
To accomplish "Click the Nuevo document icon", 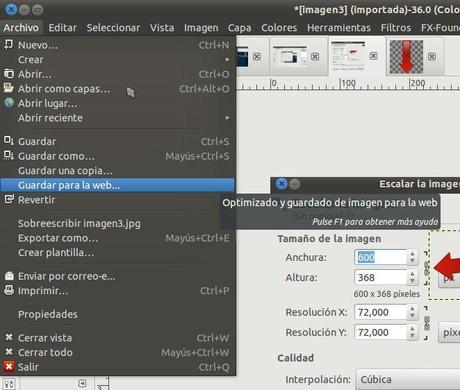I will coord(9,44).
